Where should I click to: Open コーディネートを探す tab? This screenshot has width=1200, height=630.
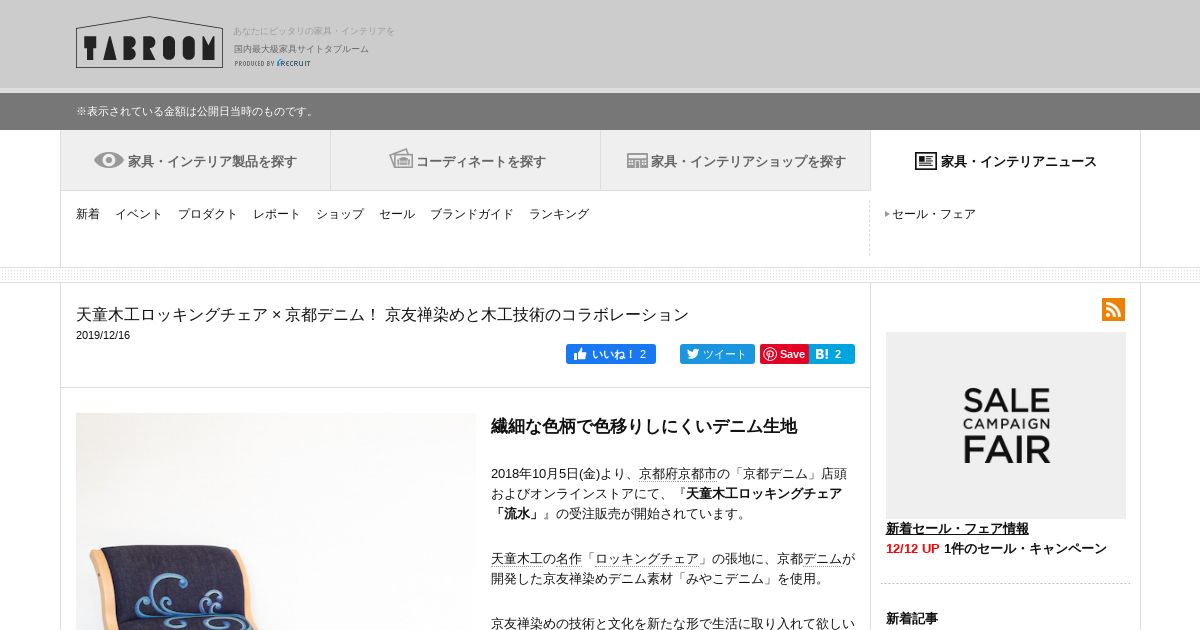466,160
